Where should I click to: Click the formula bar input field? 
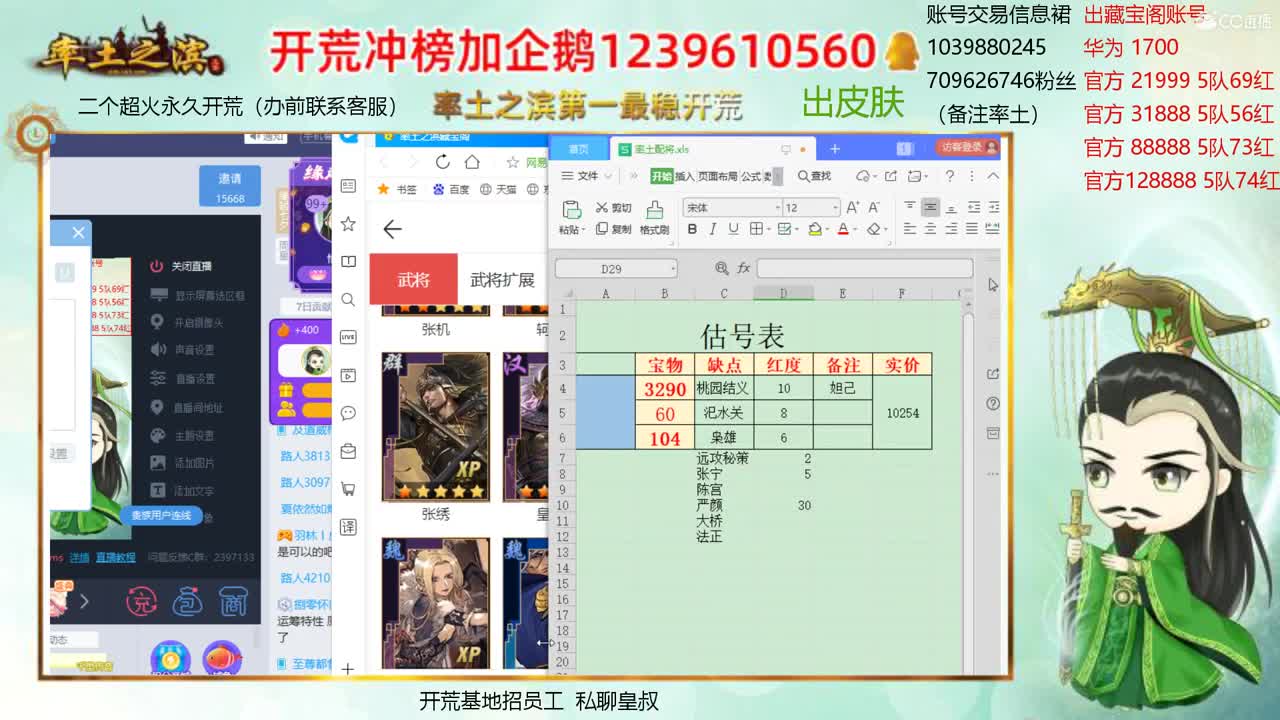coord(864,268)
